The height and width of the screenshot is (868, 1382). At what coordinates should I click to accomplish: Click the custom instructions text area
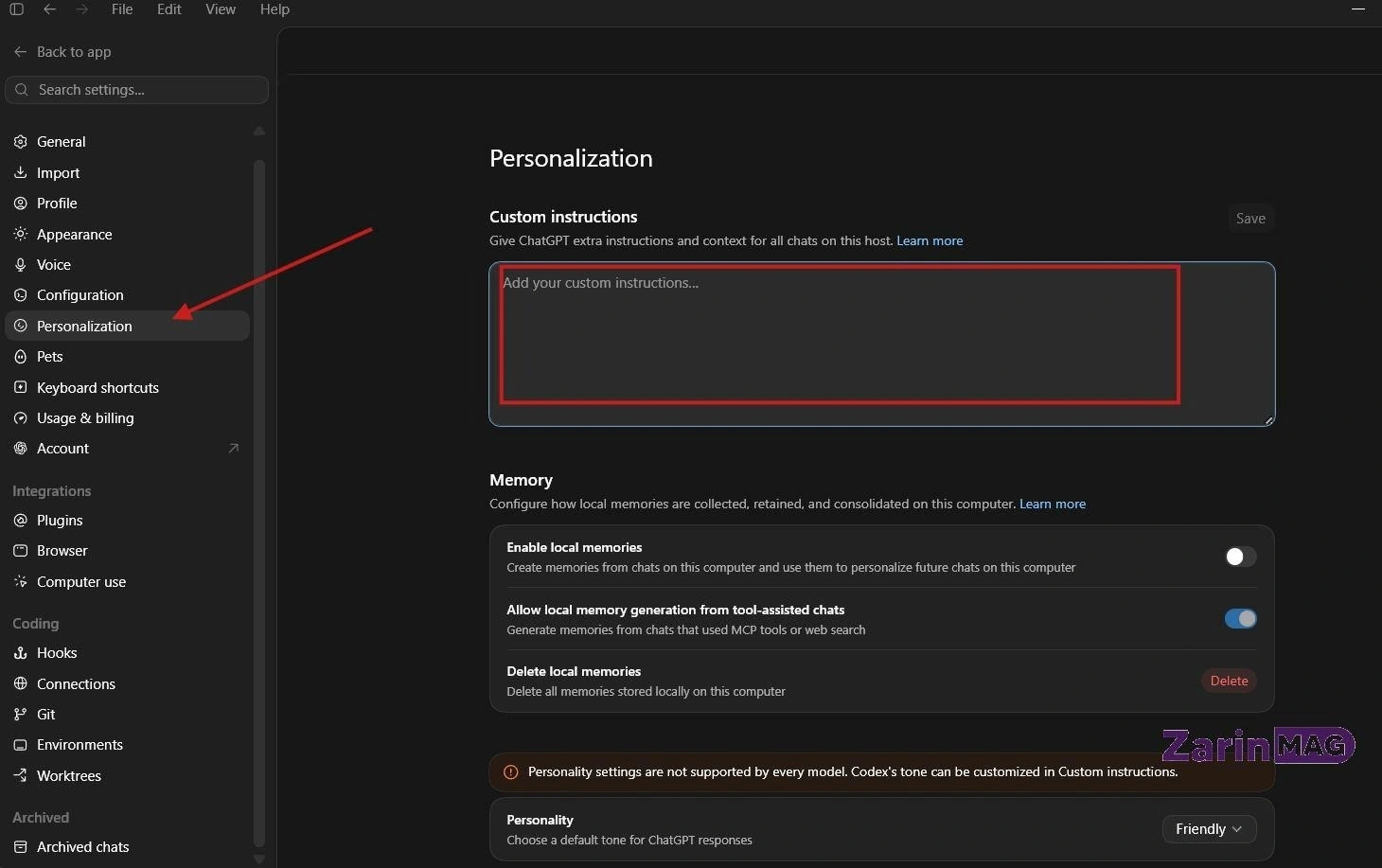pyautogui.click(x=882, y=344)
